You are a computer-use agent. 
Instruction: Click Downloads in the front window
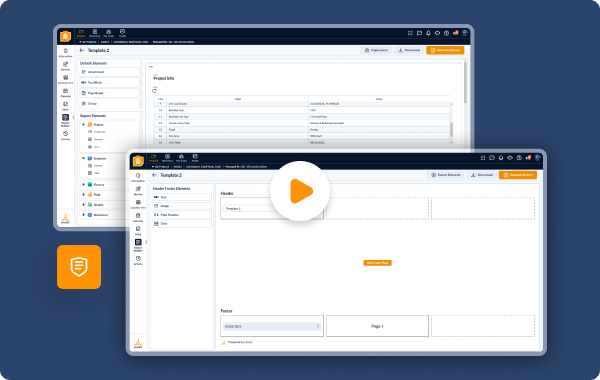[482, 175]
